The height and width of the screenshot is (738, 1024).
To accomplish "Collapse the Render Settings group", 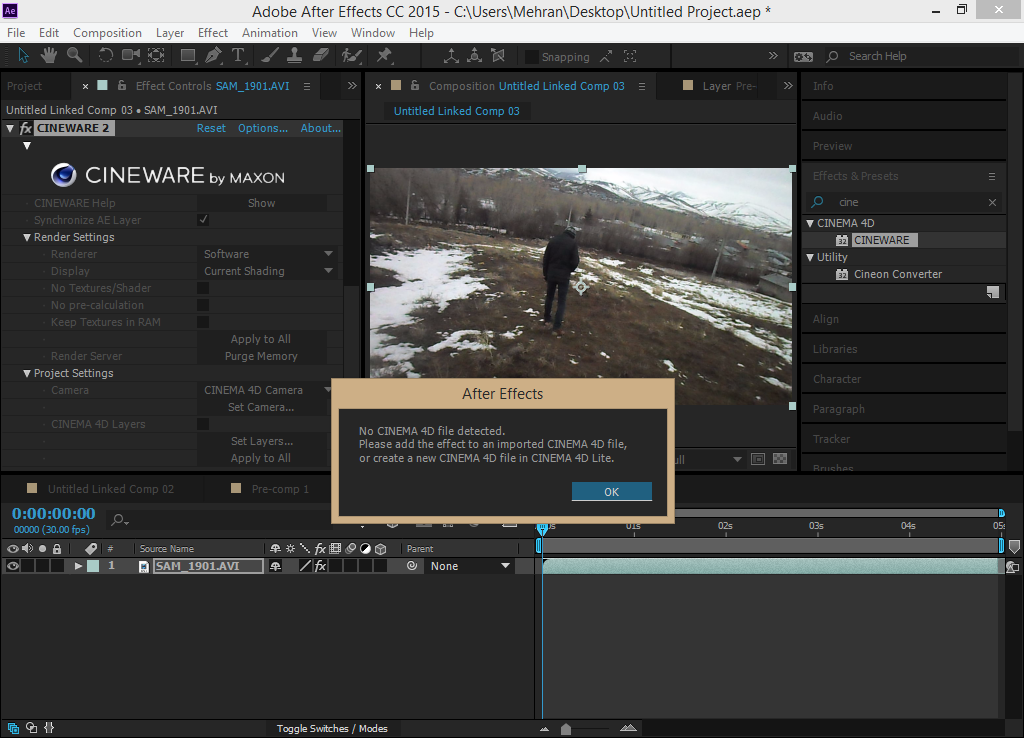I will [27, 238].
